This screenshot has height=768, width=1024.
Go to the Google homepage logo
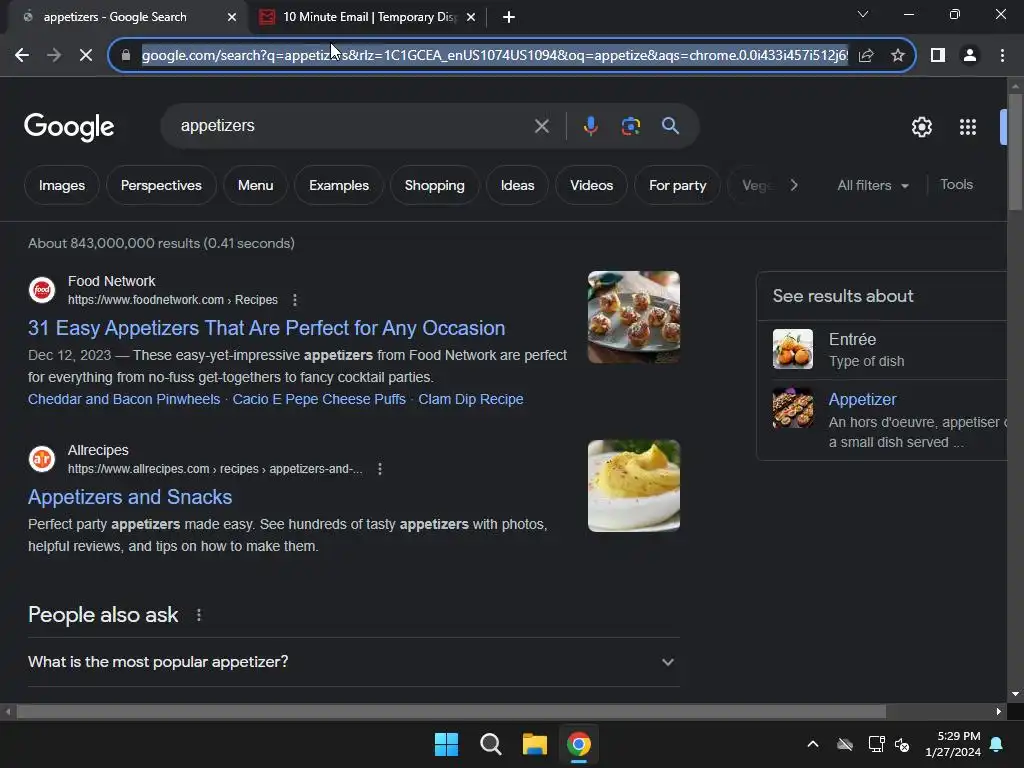pyautogui.click(x=69, y=127)
